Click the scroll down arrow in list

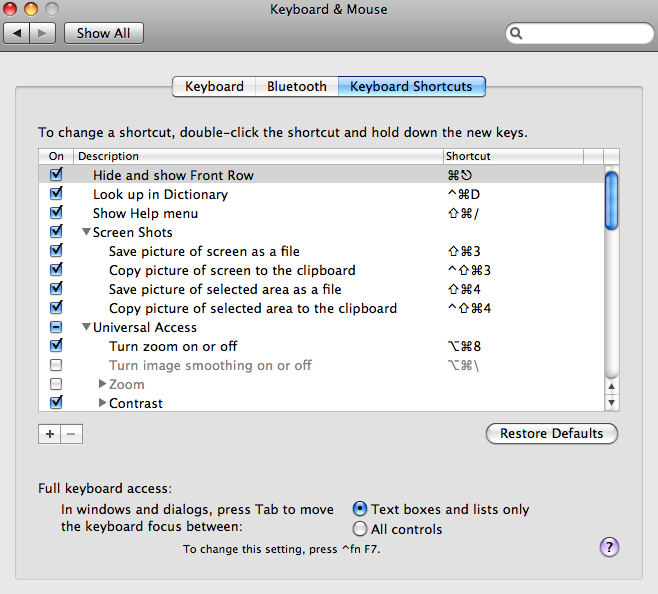click(x=611, y=403)
